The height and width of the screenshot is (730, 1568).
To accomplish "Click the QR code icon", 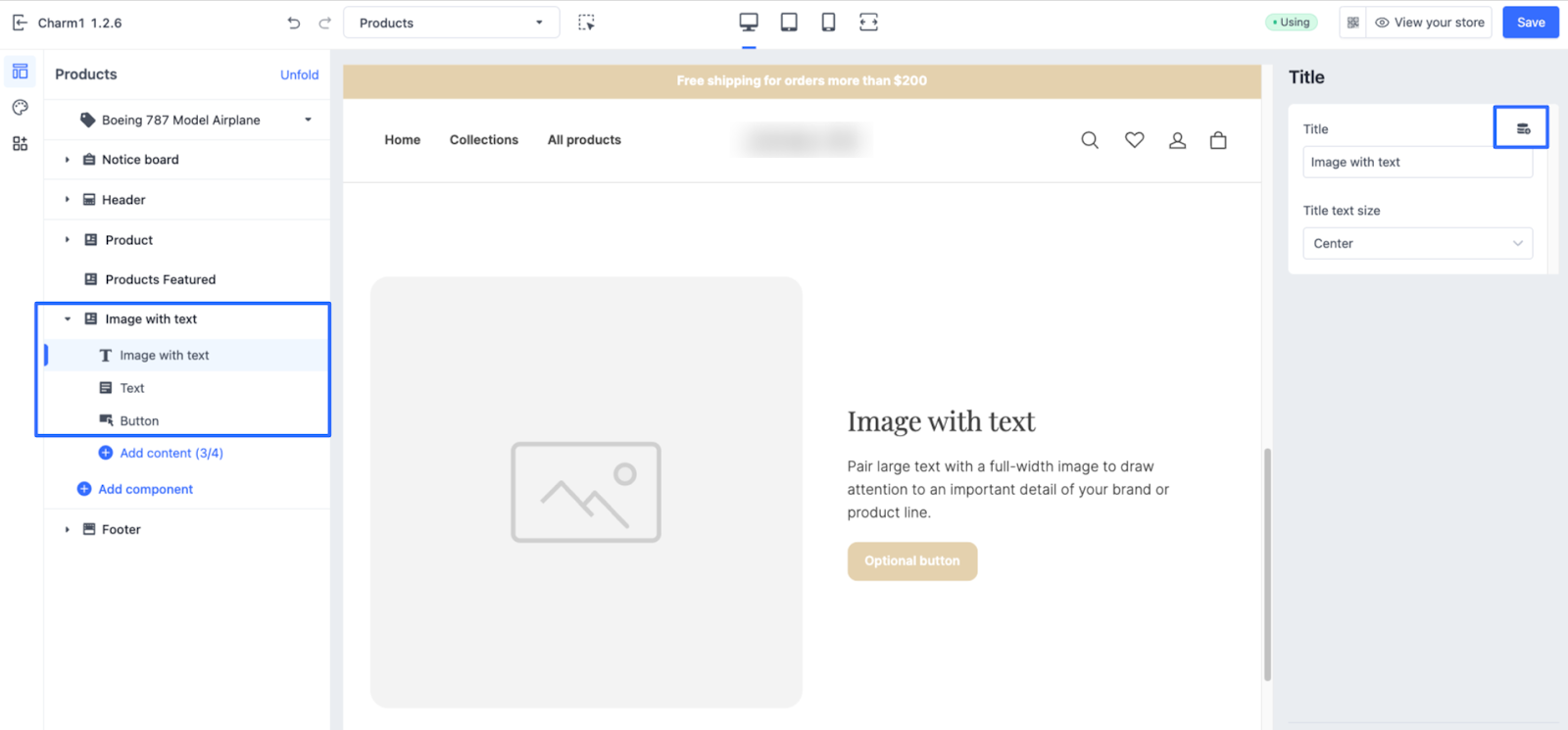I will (1352, 23).
